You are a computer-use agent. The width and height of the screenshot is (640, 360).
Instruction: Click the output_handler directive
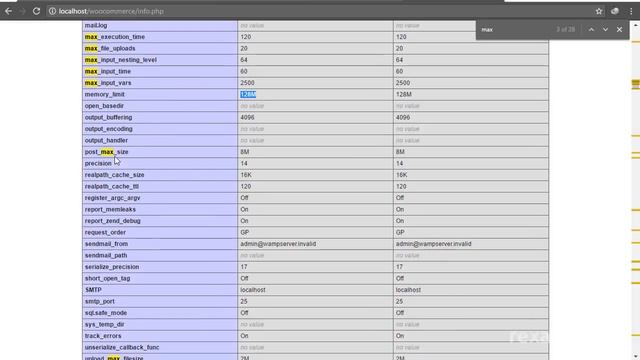[x=106, y=140]
